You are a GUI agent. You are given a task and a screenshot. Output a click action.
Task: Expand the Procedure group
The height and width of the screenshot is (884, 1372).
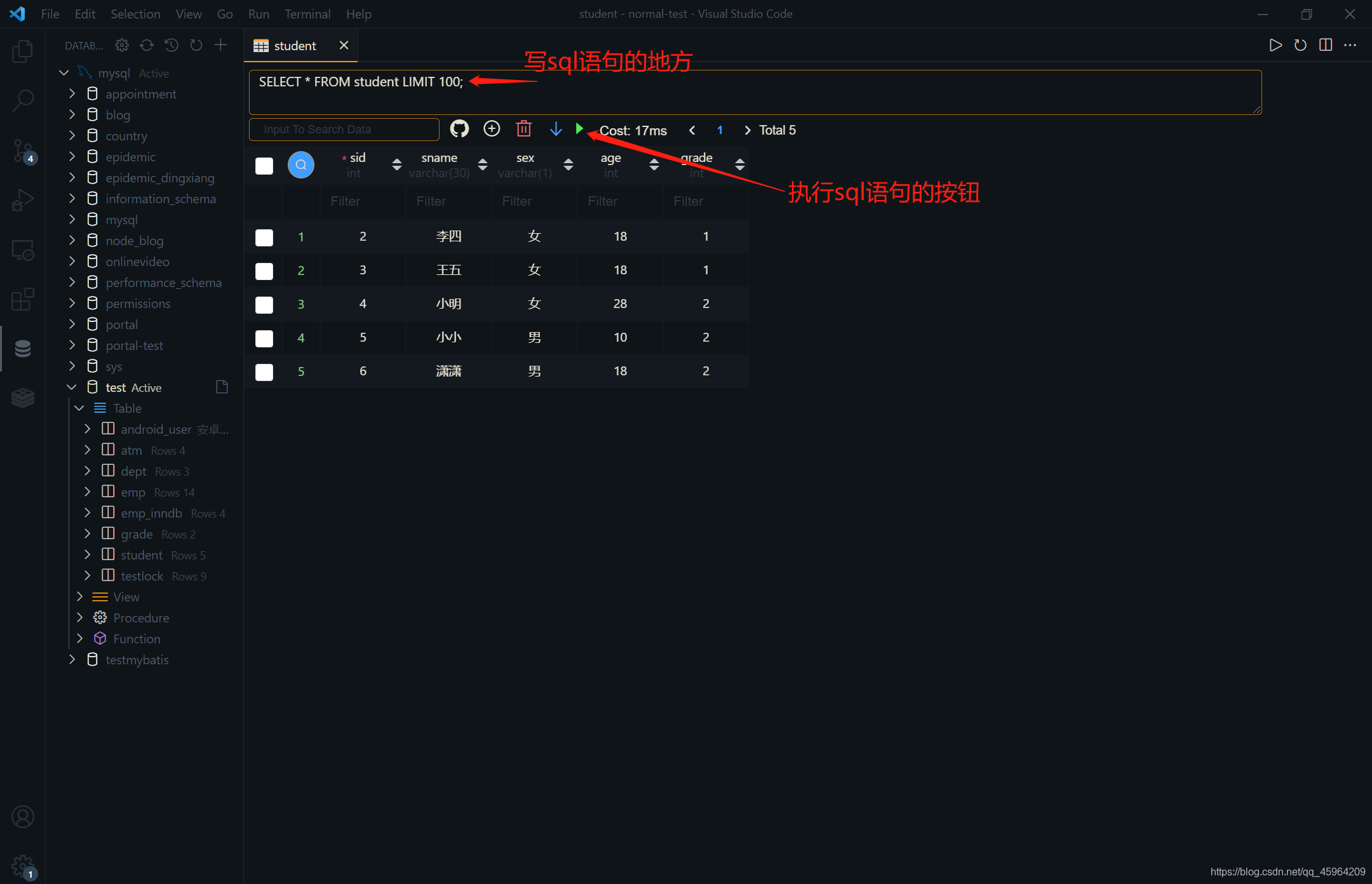click(x=79, y=618)
